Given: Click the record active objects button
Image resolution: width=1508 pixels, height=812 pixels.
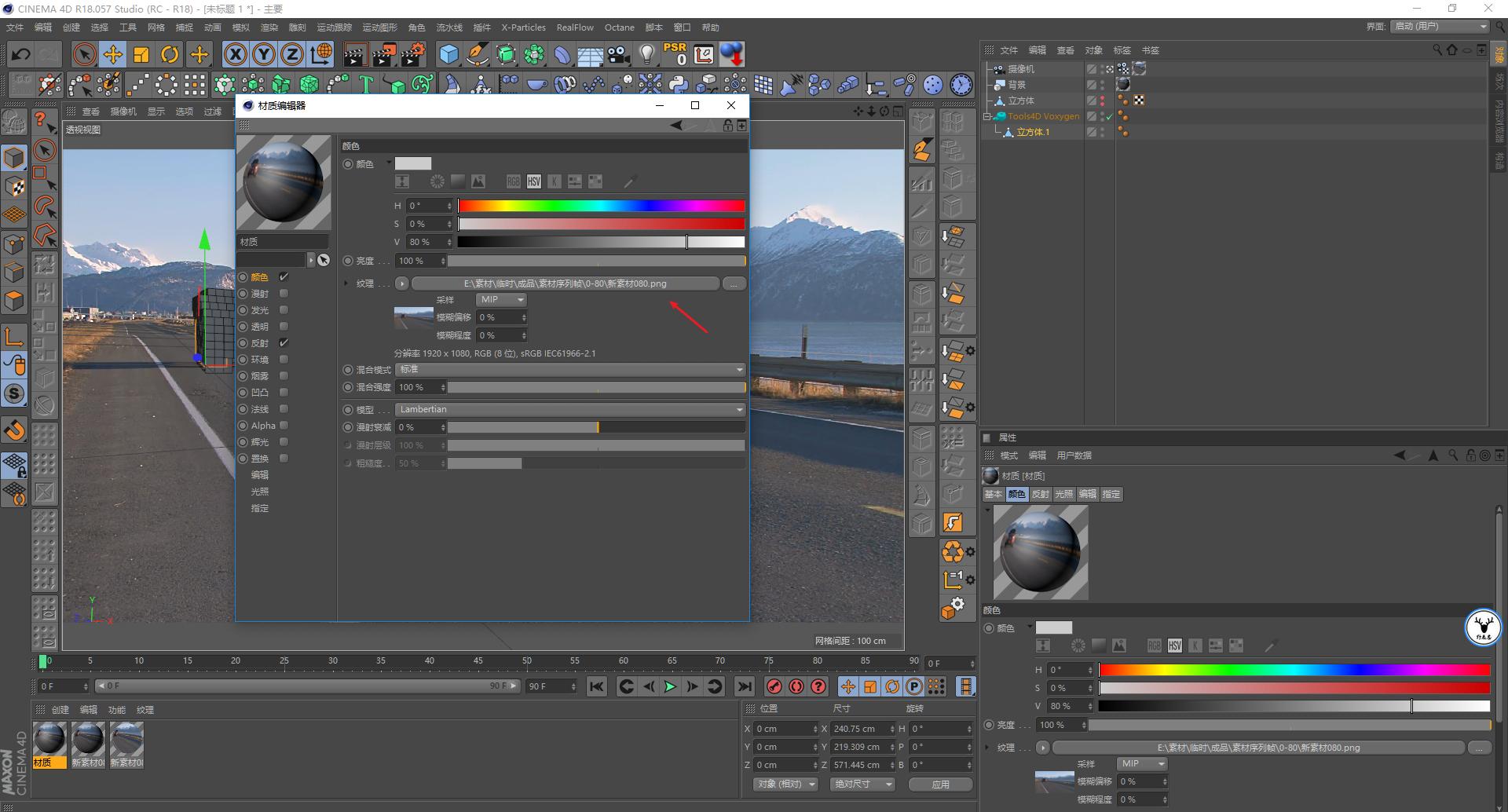Looking at the screenshot, I should [774, 686].
